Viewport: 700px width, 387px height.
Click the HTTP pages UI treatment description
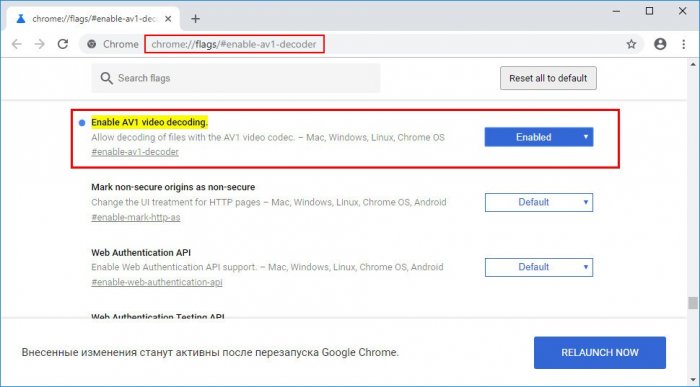pyautogui.click(x=269, y=202)
